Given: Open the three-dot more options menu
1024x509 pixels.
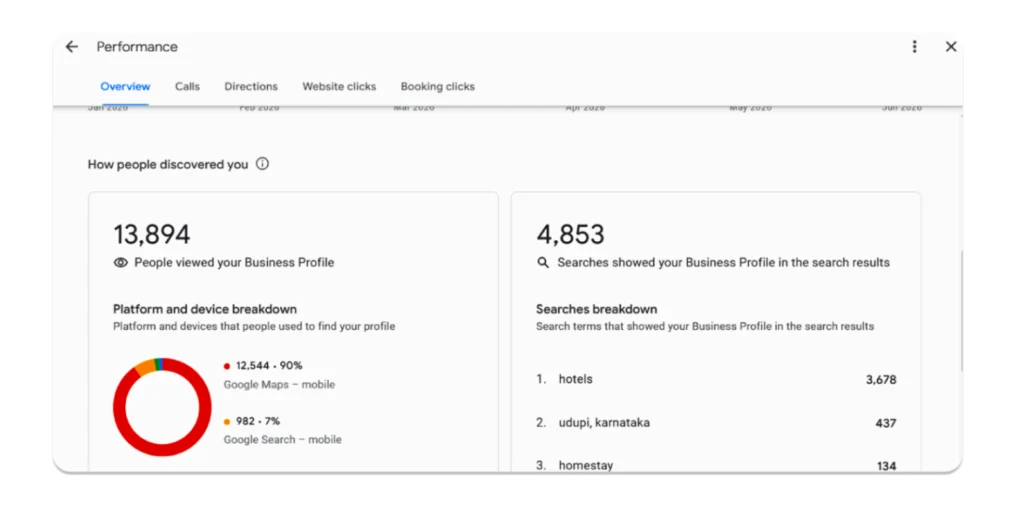Looking at the screenshot, I should [914, 46].
